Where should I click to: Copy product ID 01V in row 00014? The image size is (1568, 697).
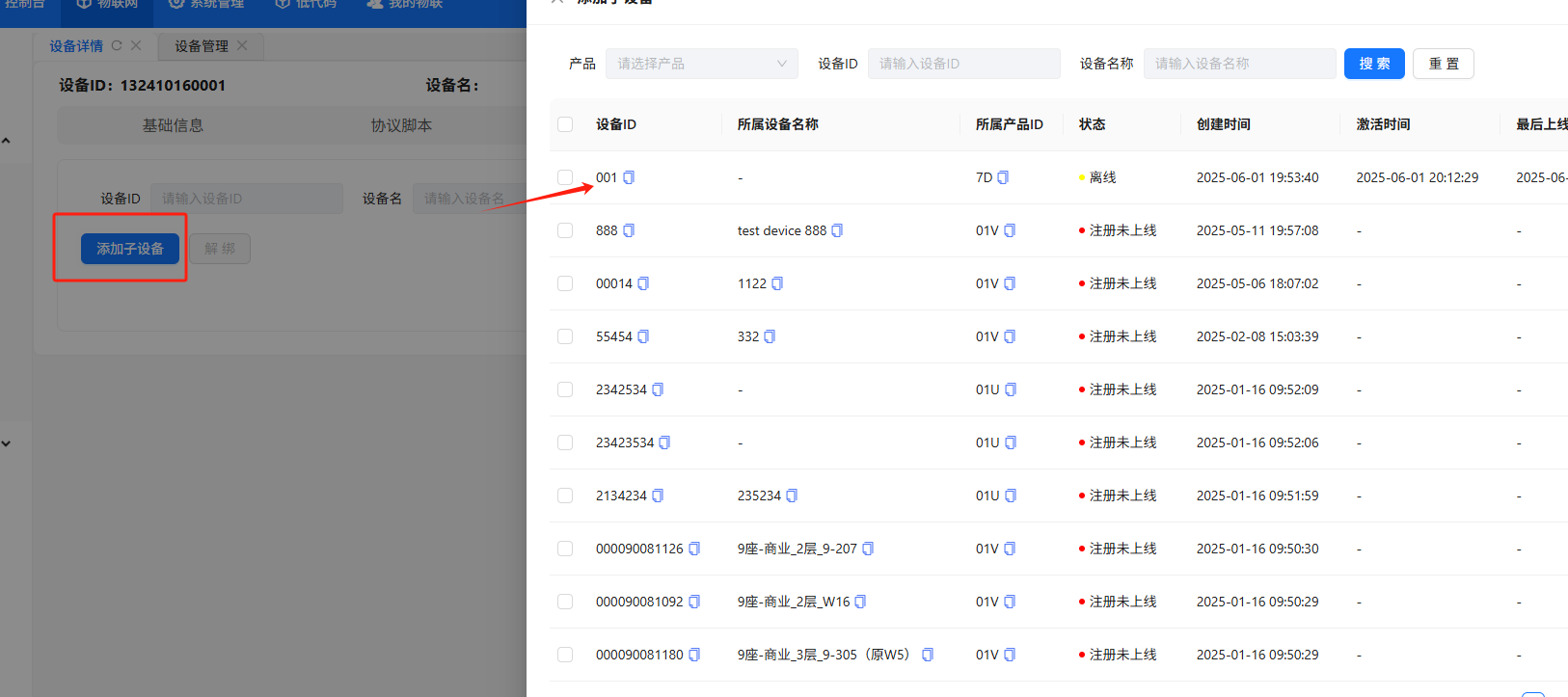pos(1010,283)
